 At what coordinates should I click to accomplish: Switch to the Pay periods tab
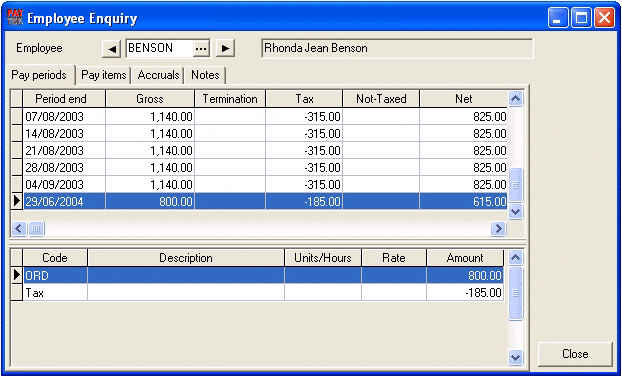pyautogui.click(x=39, y=75)
